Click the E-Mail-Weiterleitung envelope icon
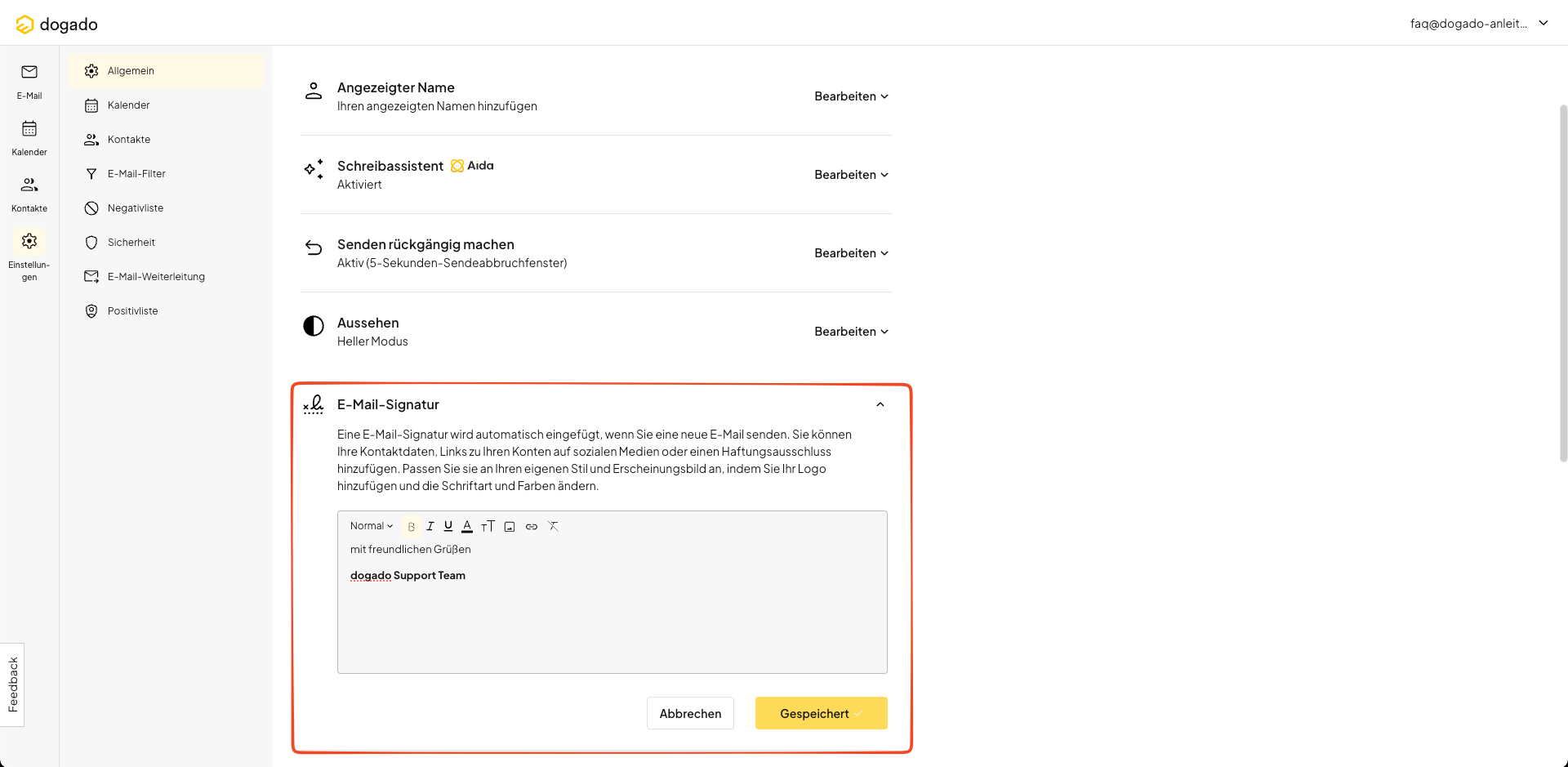The height and width of the screenshot is (767, 1568). click(x=91, y=277)
